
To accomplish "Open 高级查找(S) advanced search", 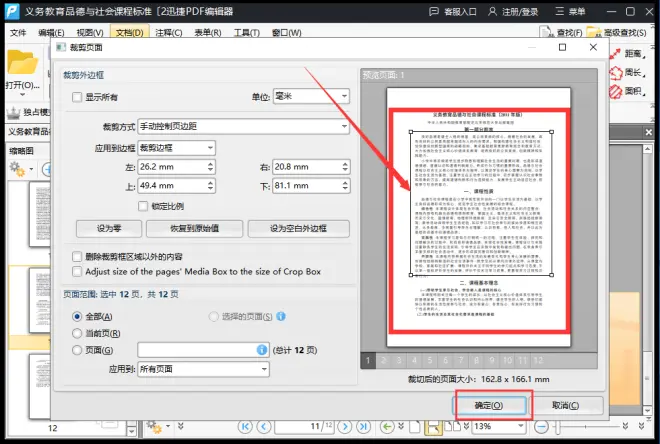I will point(616,32).
